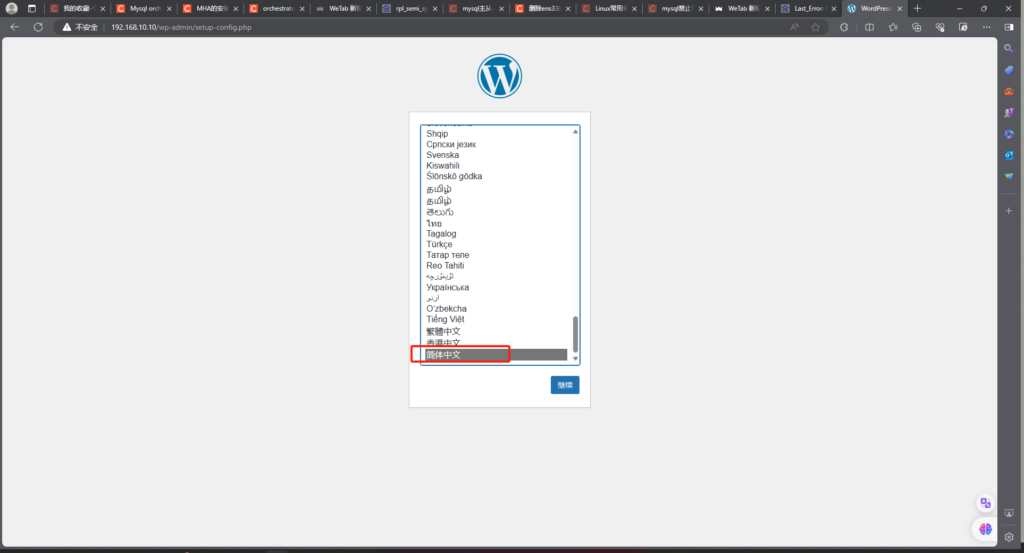1024x553 pixels.
Task: Click the 继续 continue button
Action: click(565, 385)
